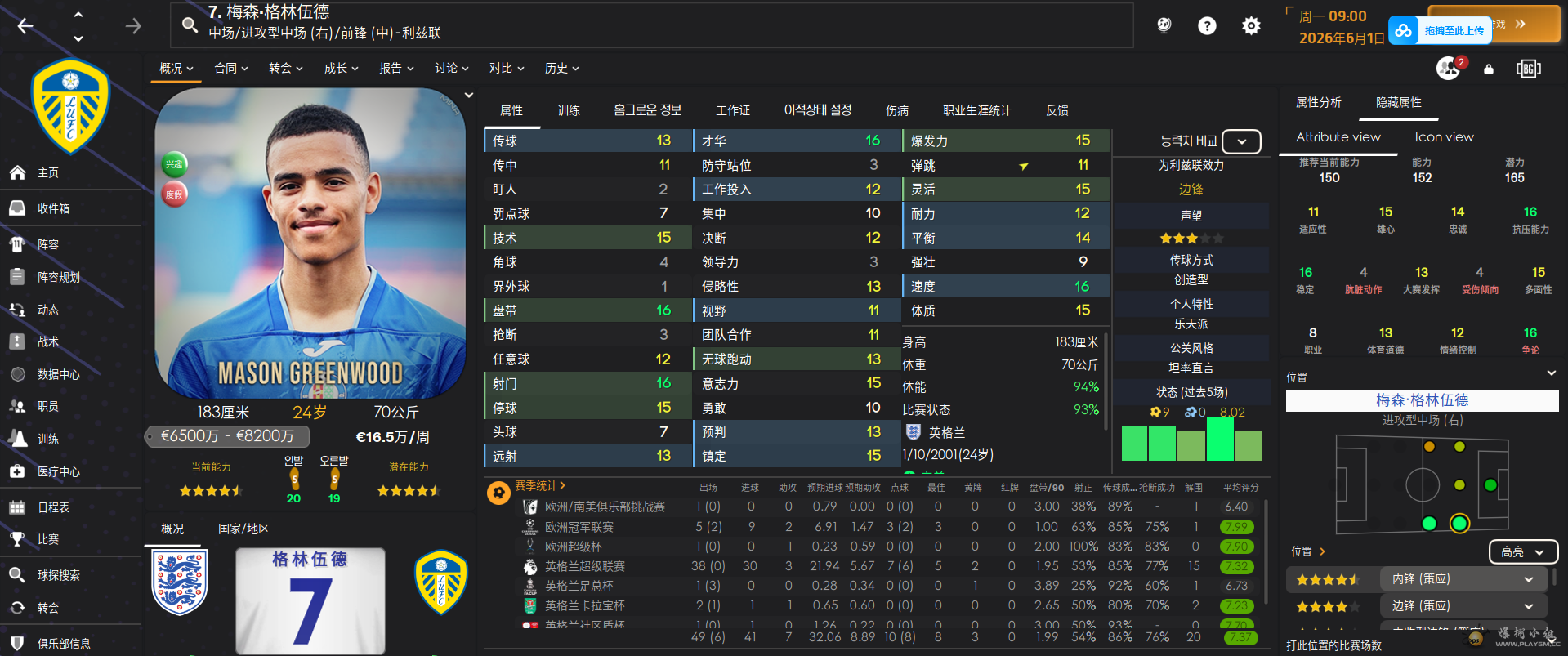1568x656 pixels.
Task: Open the world globe icon
Action: [x=1164, y=25]
